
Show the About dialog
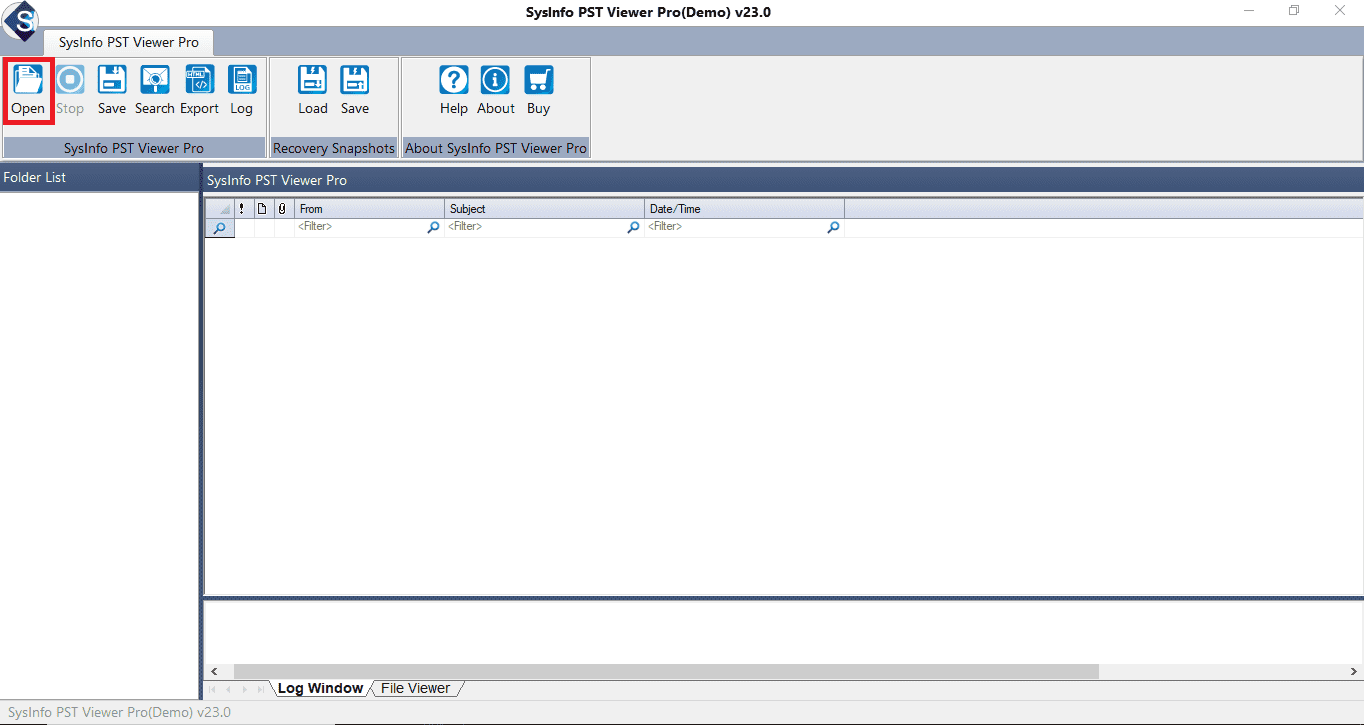[x=495, y=90]
